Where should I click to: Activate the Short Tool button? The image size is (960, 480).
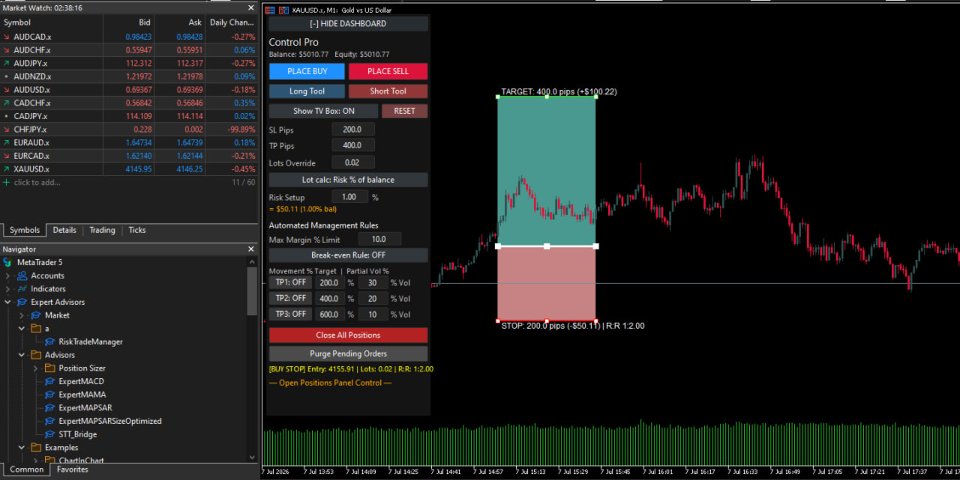(388, 91)
